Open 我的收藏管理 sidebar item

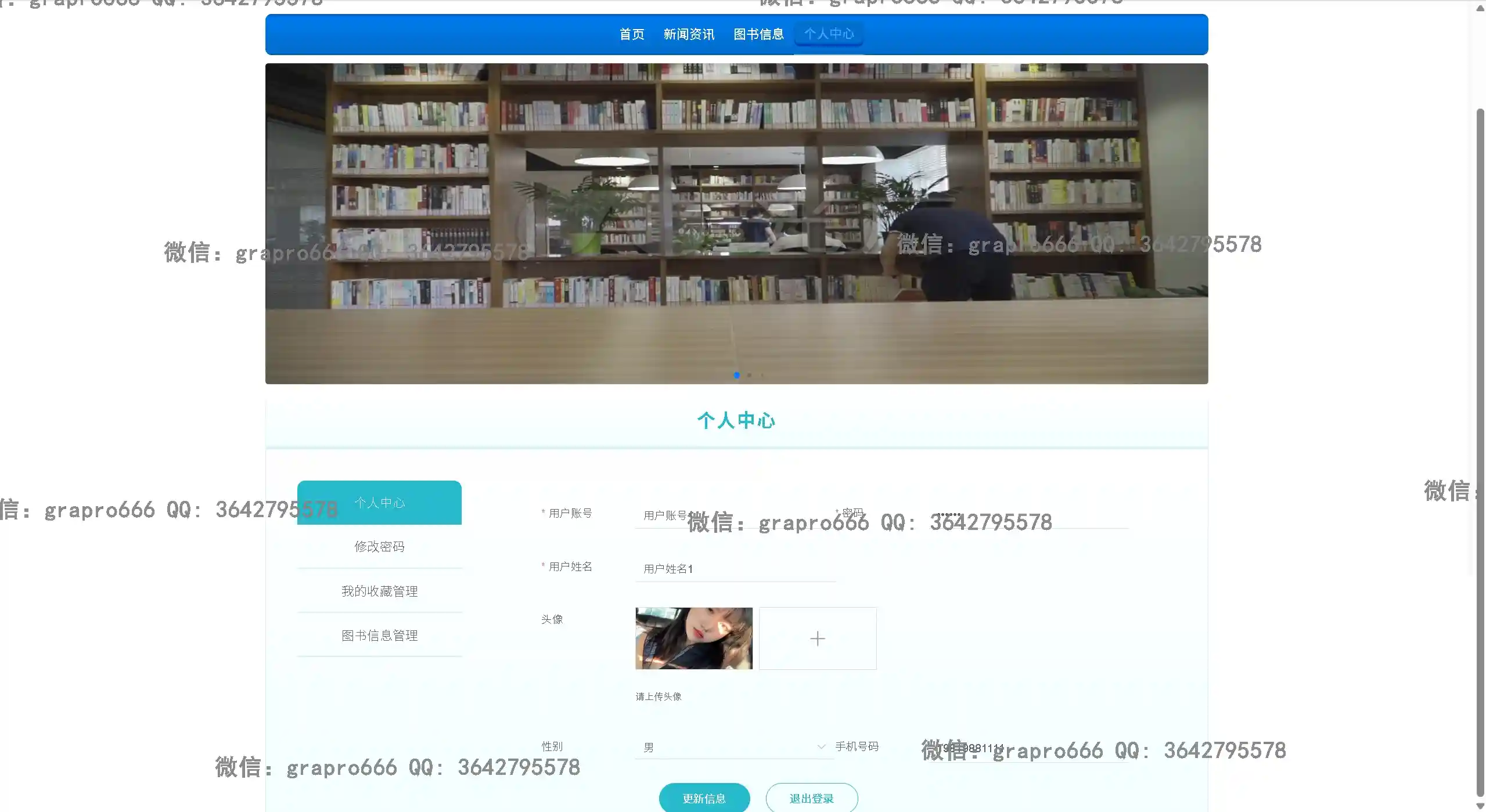click(x=379, y=591)
